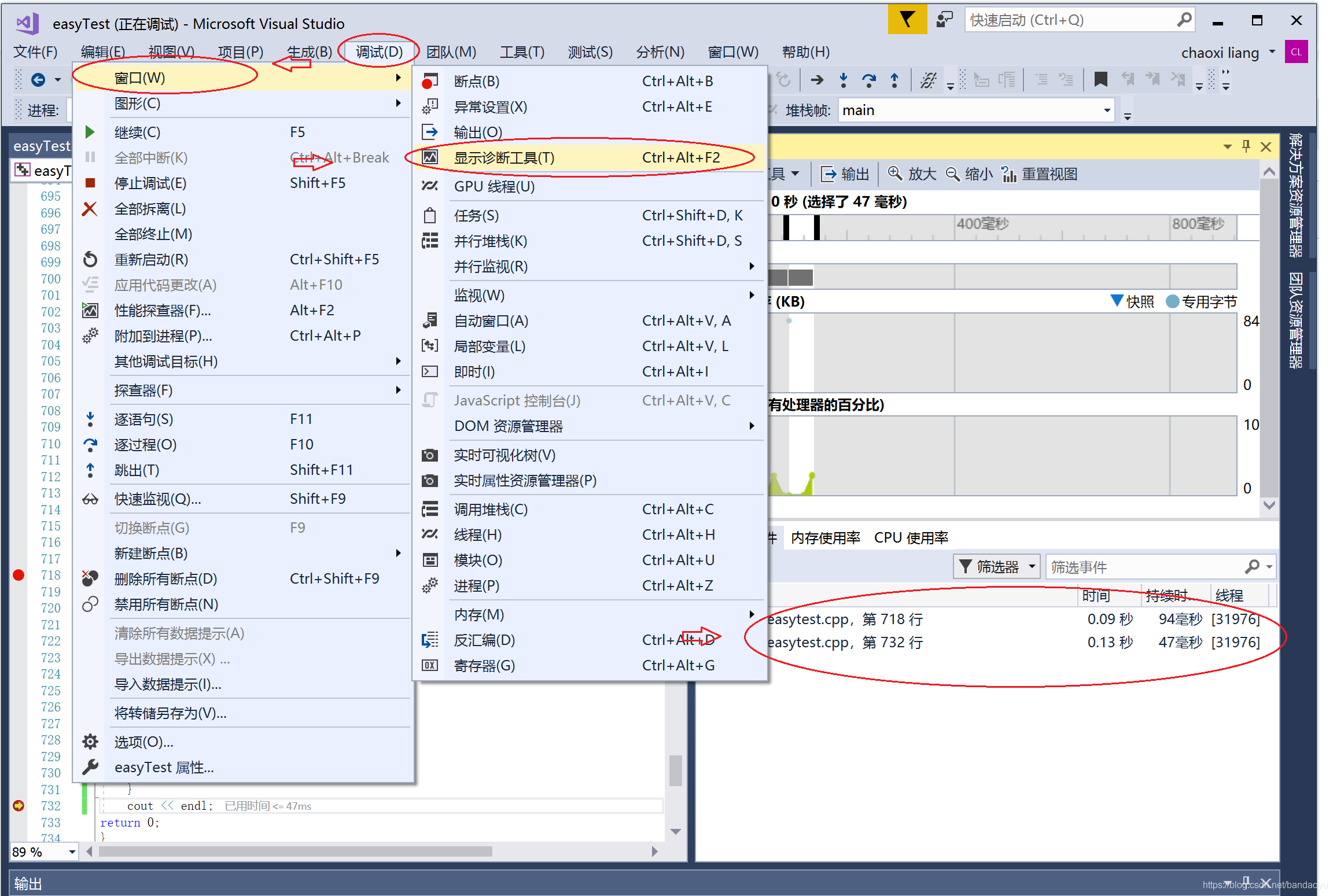Click the 专用字节 blue legend marker
The width and height of the screenshot is (1333, 896).
click(1173, 301)
